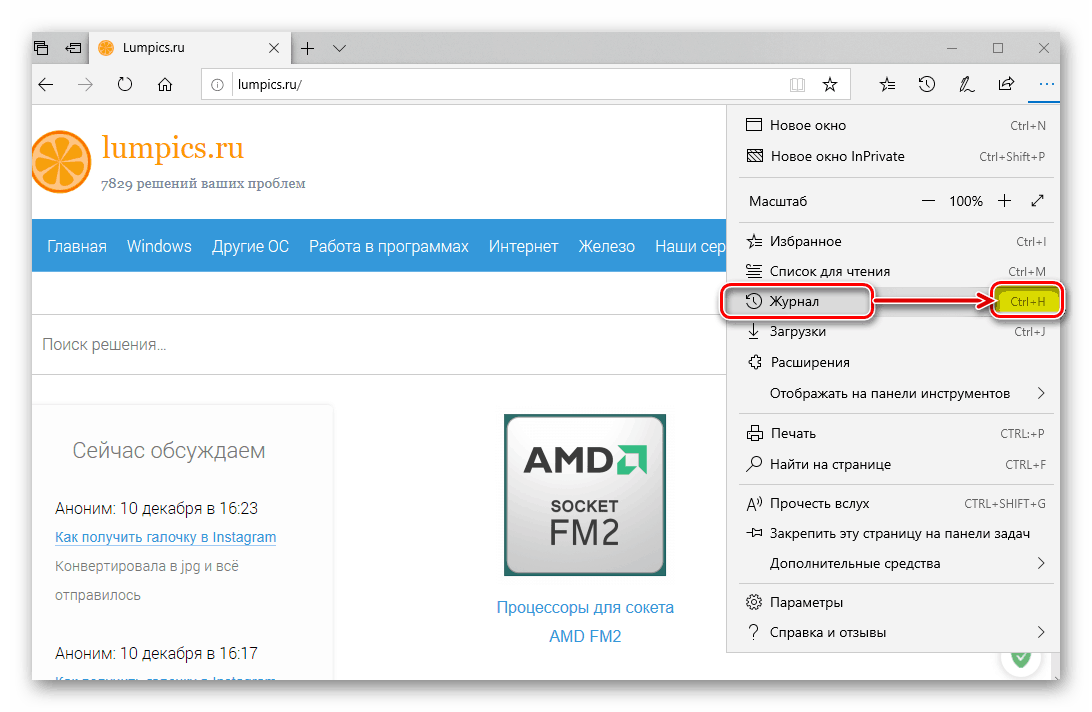Click the zoom in plus button

[1005, 201]
